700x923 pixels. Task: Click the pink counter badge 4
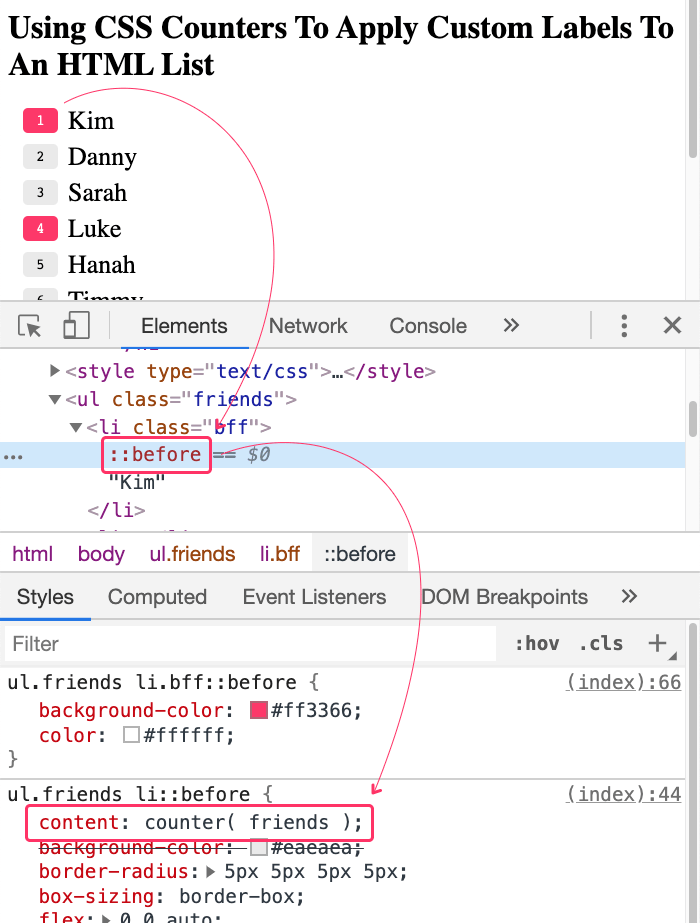41,228
